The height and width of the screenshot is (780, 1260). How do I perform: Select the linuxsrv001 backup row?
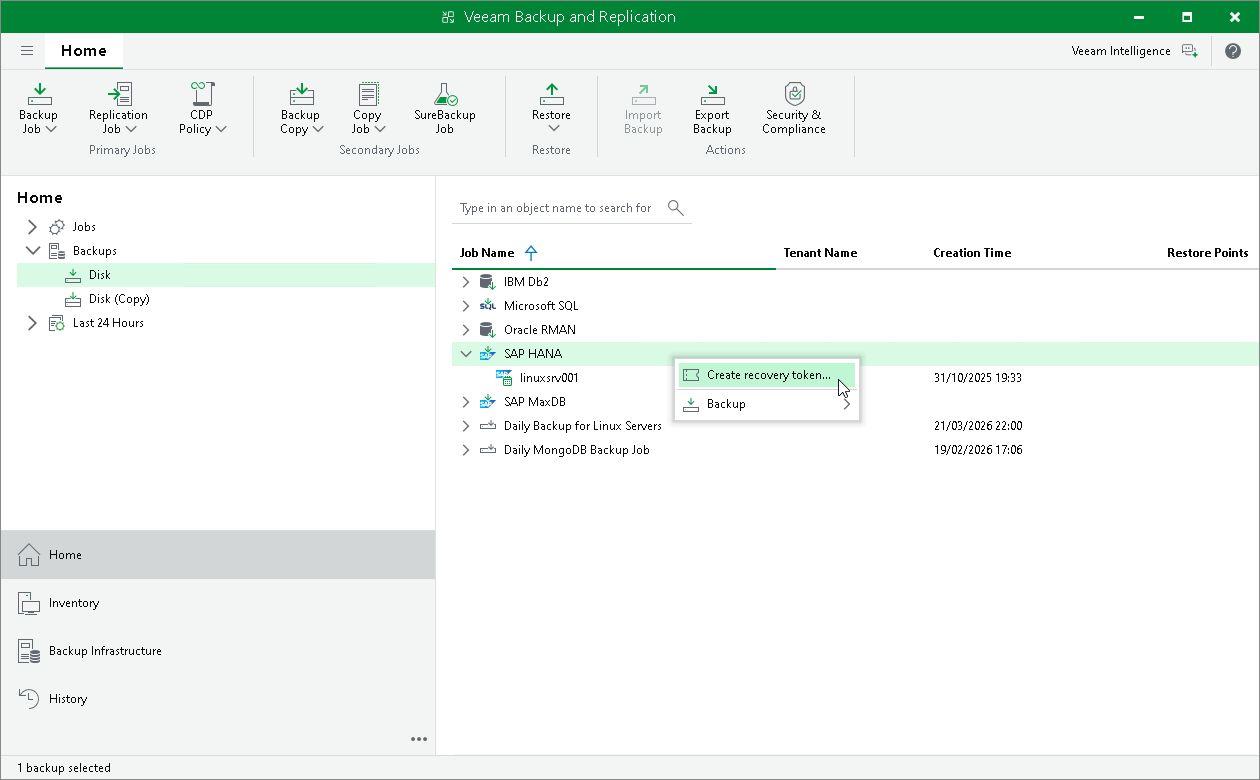click(855, 378)
